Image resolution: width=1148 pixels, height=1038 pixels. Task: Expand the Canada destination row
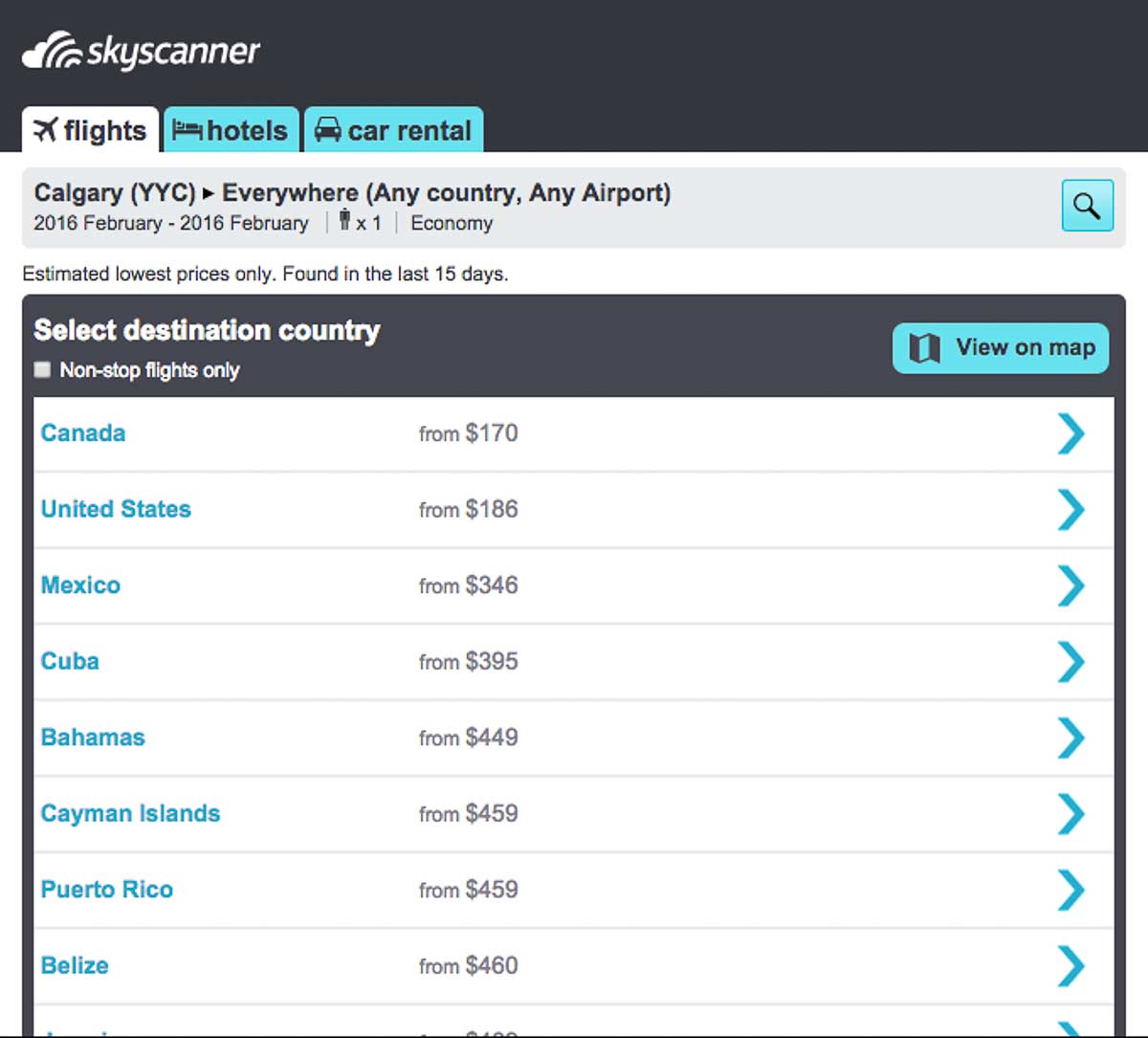pos(1071,433)
